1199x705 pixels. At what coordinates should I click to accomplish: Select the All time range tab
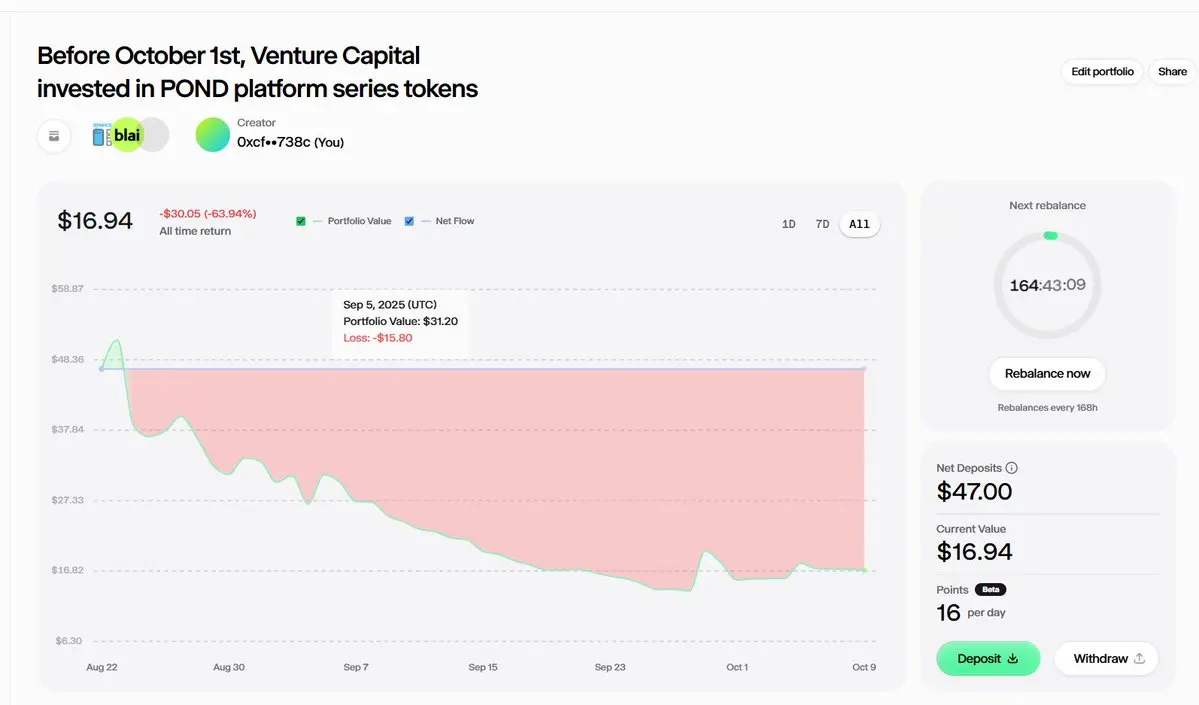click(x=859, y=224)
